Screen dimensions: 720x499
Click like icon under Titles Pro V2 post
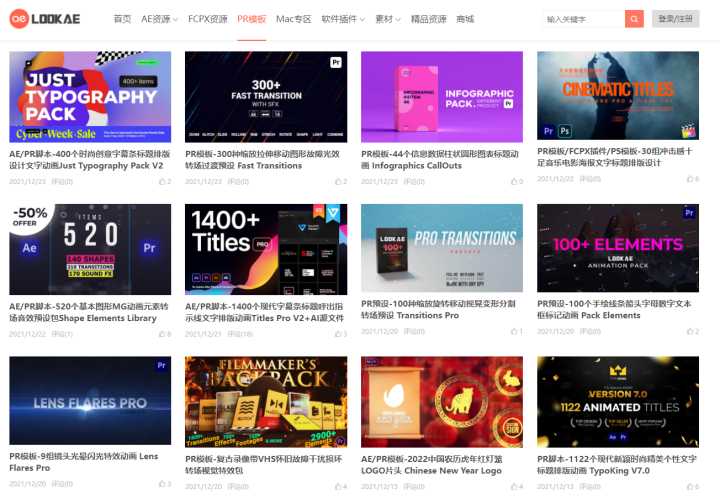point(338,334)
